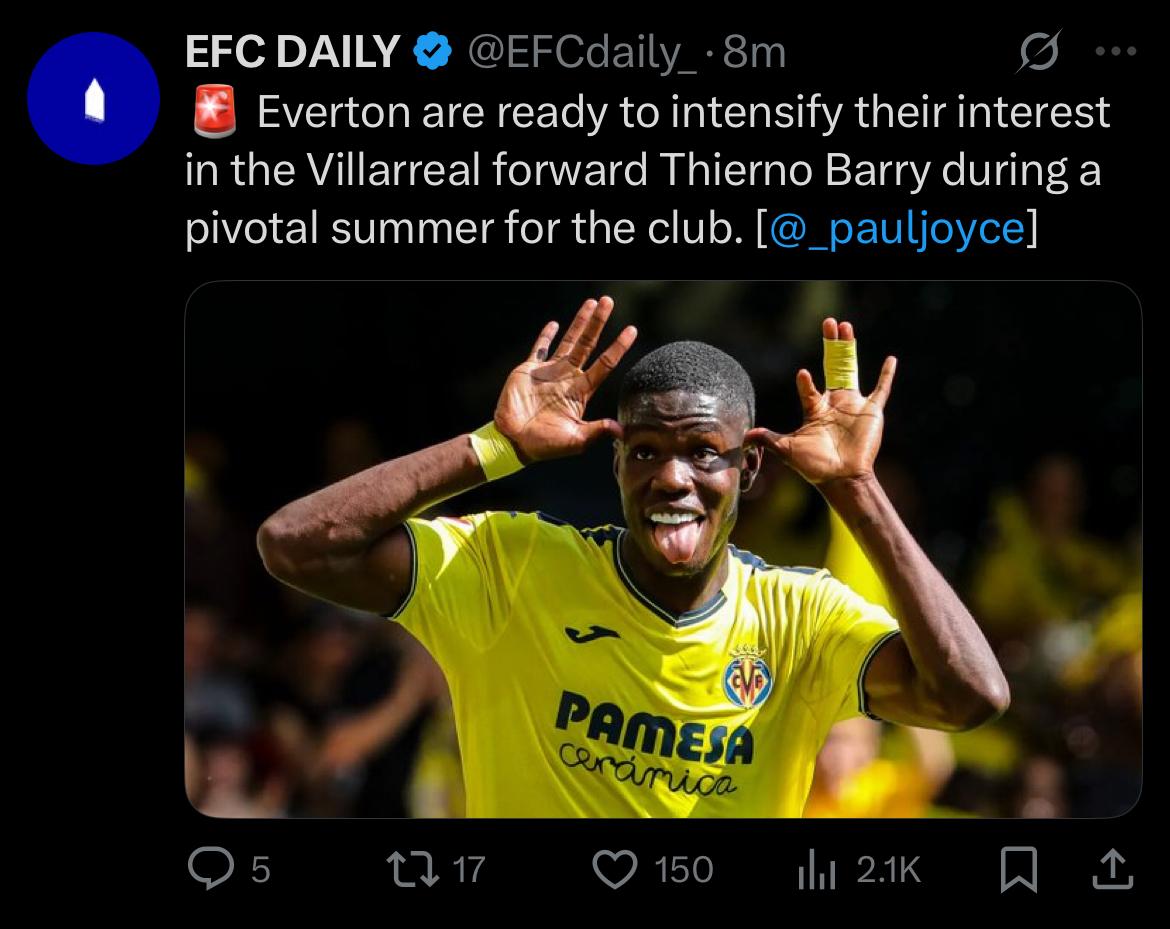1170x929 pixels.
Task: Open the EFC DAILY profile avatar
Action: tap(93, 99)
